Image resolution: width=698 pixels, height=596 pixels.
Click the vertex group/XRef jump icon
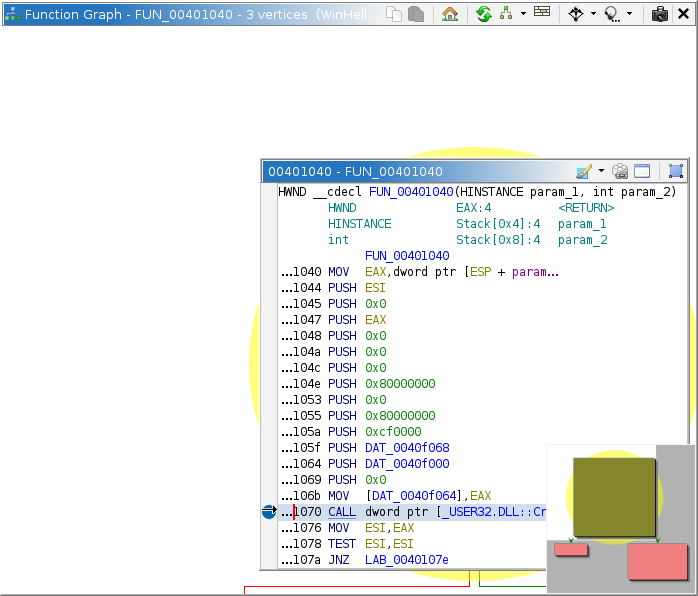[x=620, y=172]
